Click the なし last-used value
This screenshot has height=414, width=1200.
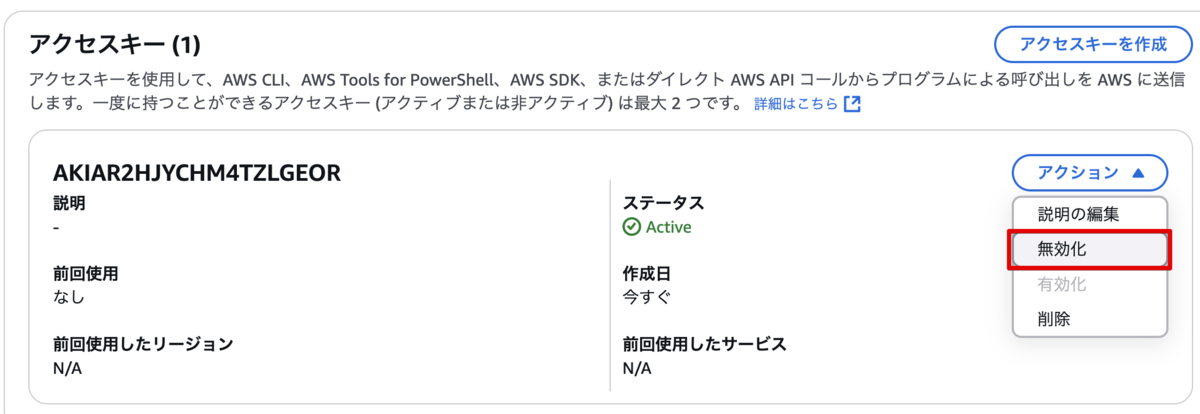[x=69, y=297]
